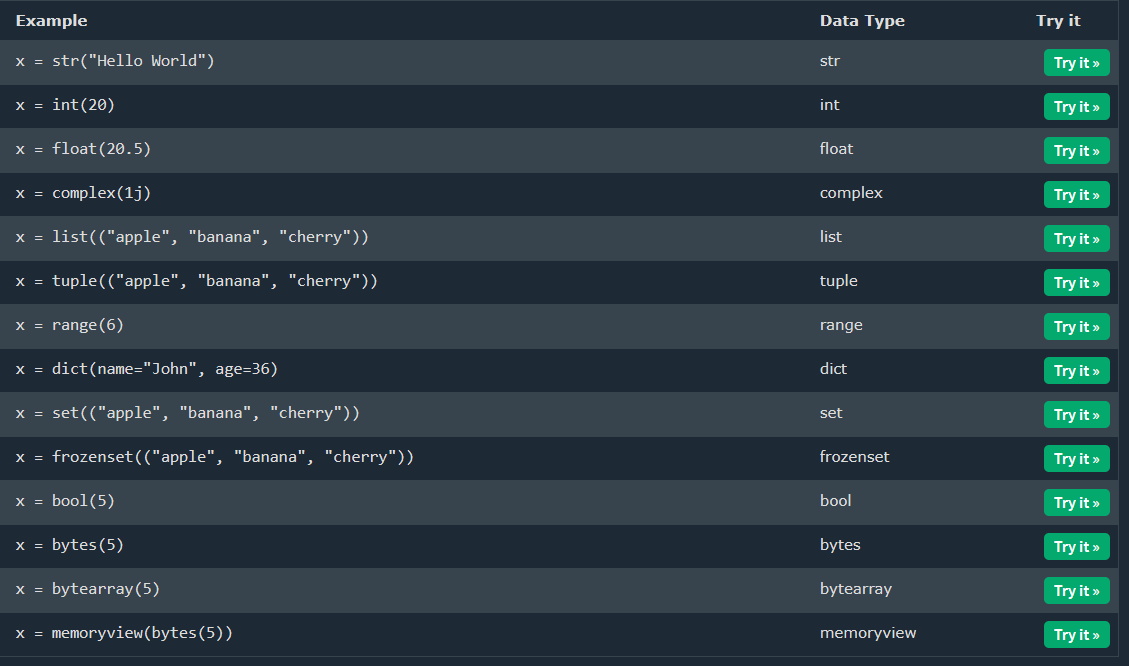Image resolution: width=1129 pixels, height=666 pixels.
Task: Click Try it beside bool(5)
Action: coord(1076,503)
